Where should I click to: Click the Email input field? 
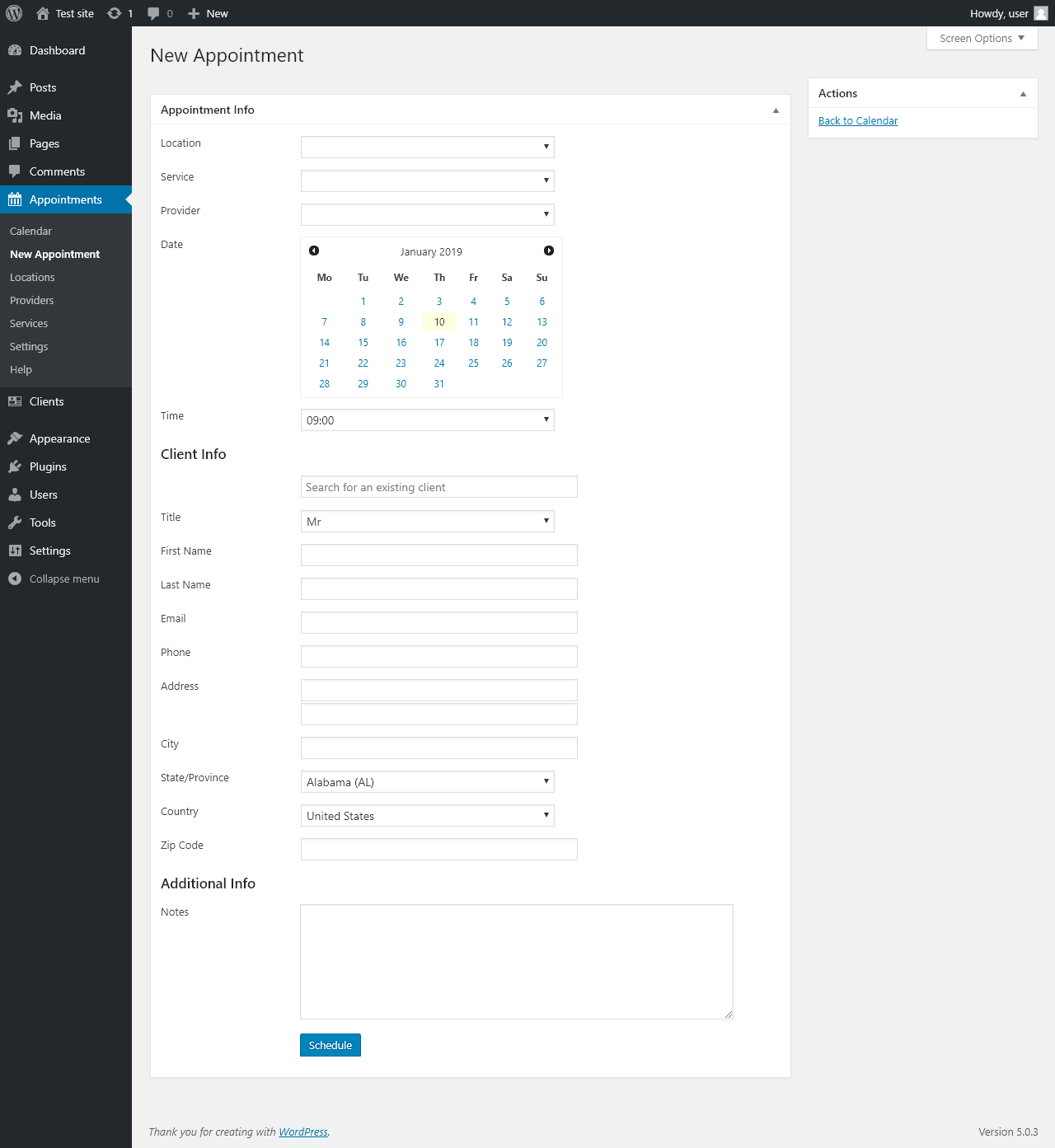click(x=439, y=623)
